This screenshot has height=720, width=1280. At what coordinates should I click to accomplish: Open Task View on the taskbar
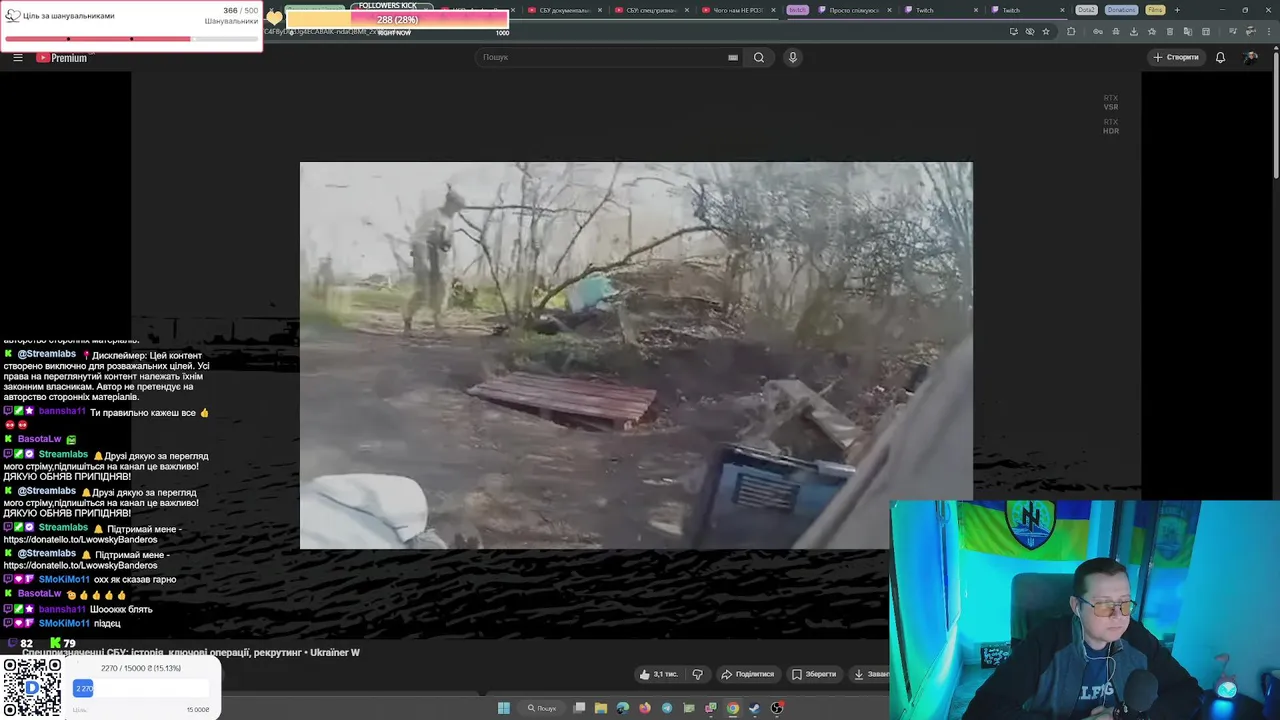click(579, 708)
